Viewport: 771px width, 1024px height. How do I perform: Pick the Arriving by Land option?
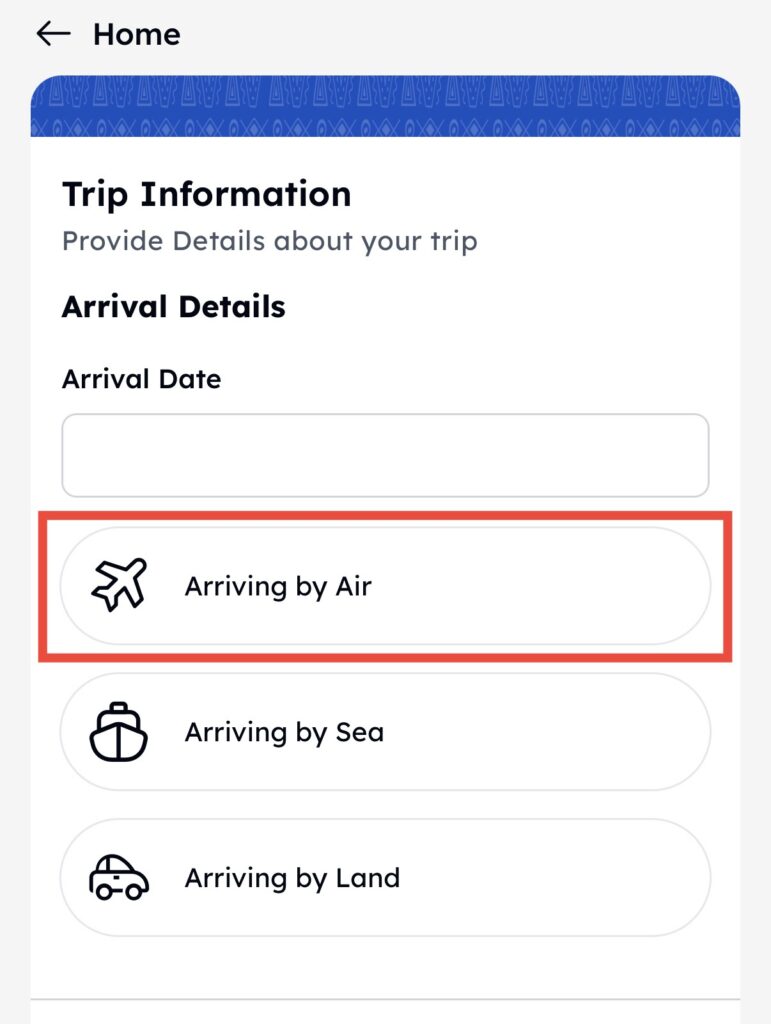(x=385, y=878)
